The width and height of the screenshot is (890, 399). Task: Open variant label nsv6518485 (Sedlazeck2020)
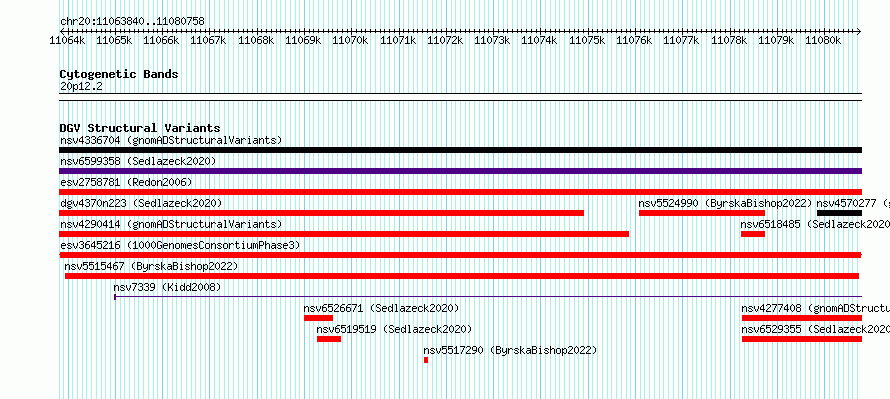coord(815,224)
